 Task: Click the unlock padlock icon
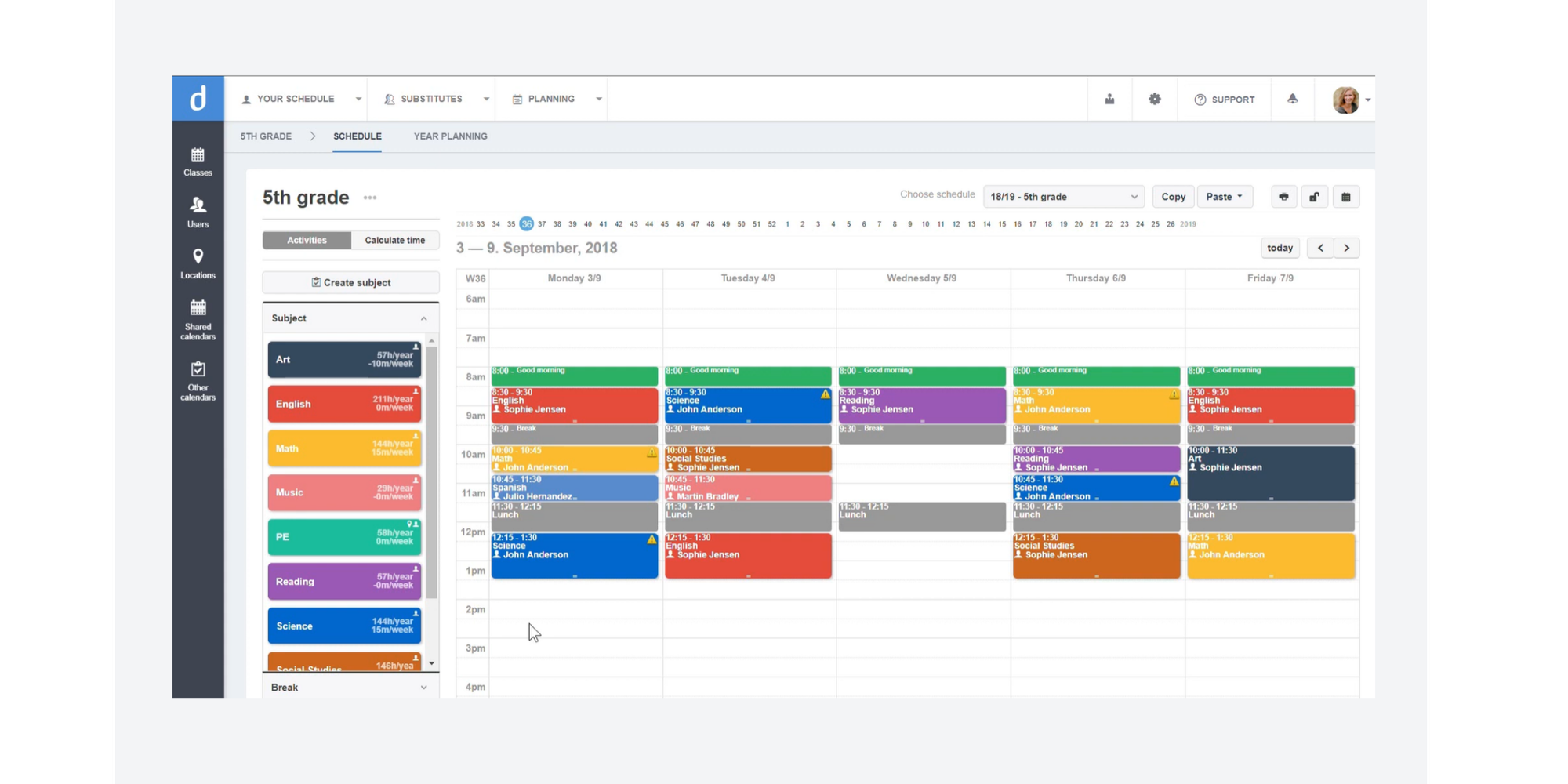(1314, 197)
